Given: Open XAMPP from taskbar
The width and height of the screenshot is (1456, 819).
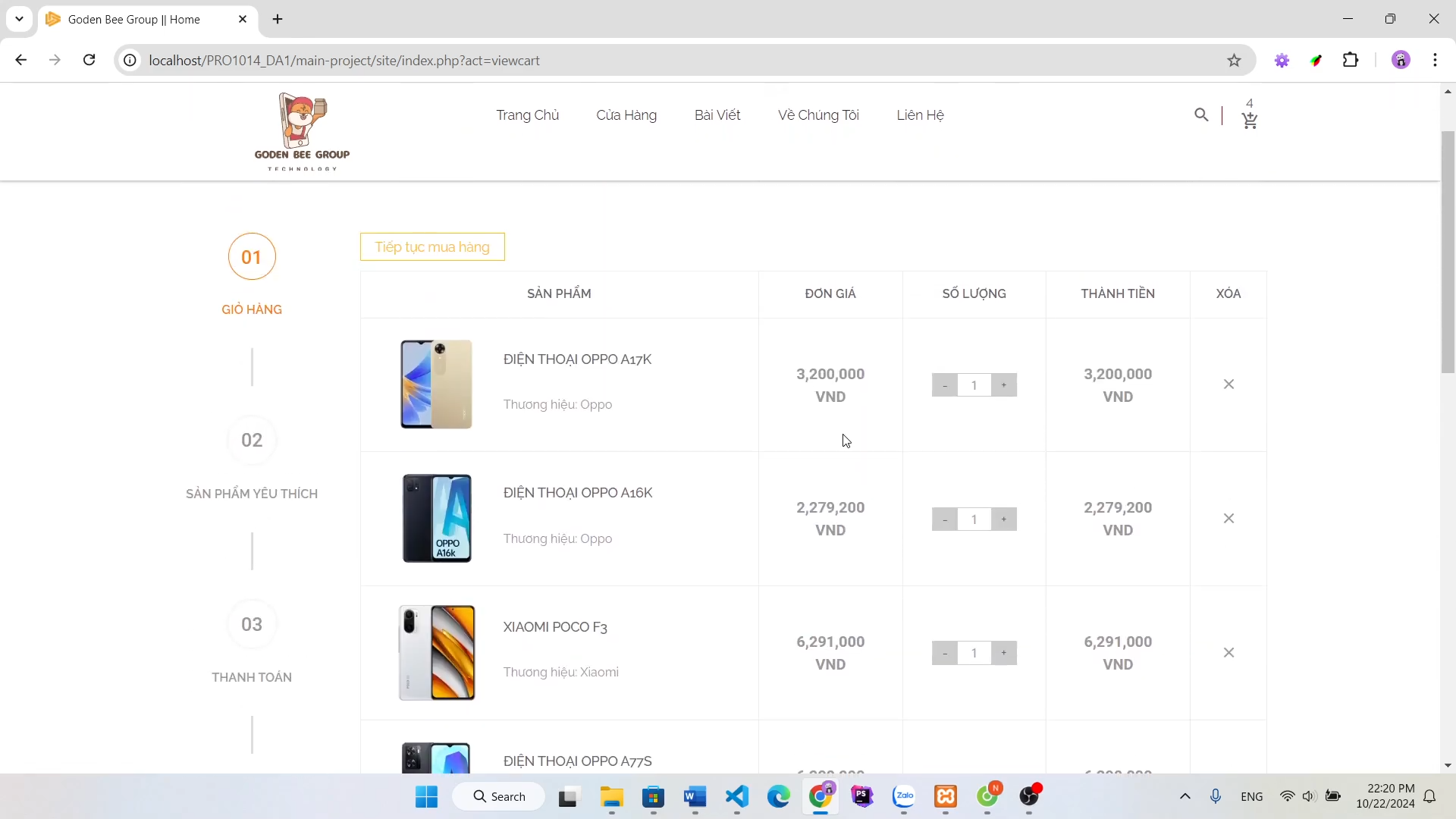Looking at the screenshot, I should pos(946,797).
